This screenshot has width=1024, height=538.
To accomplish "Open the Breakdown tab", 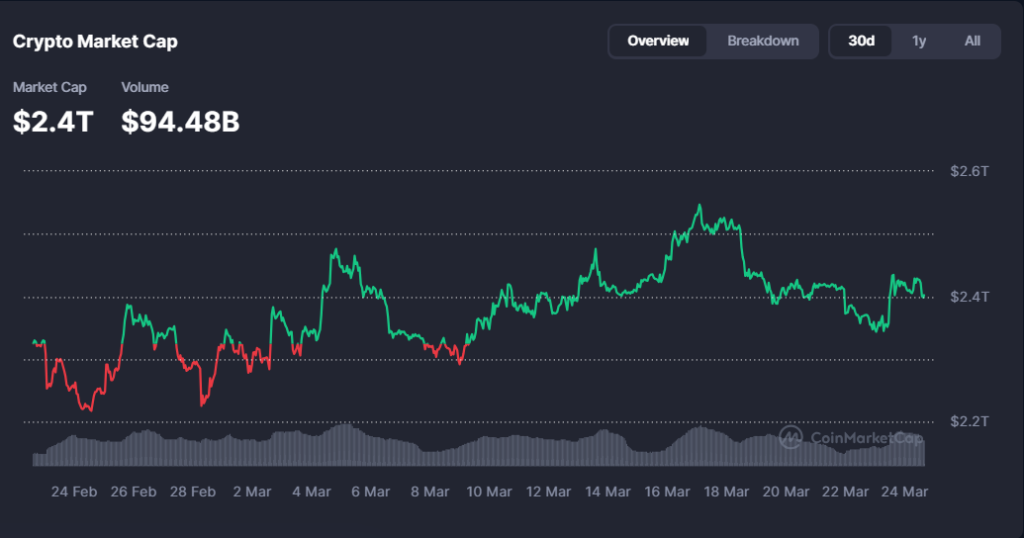I will tap(763, 41).
